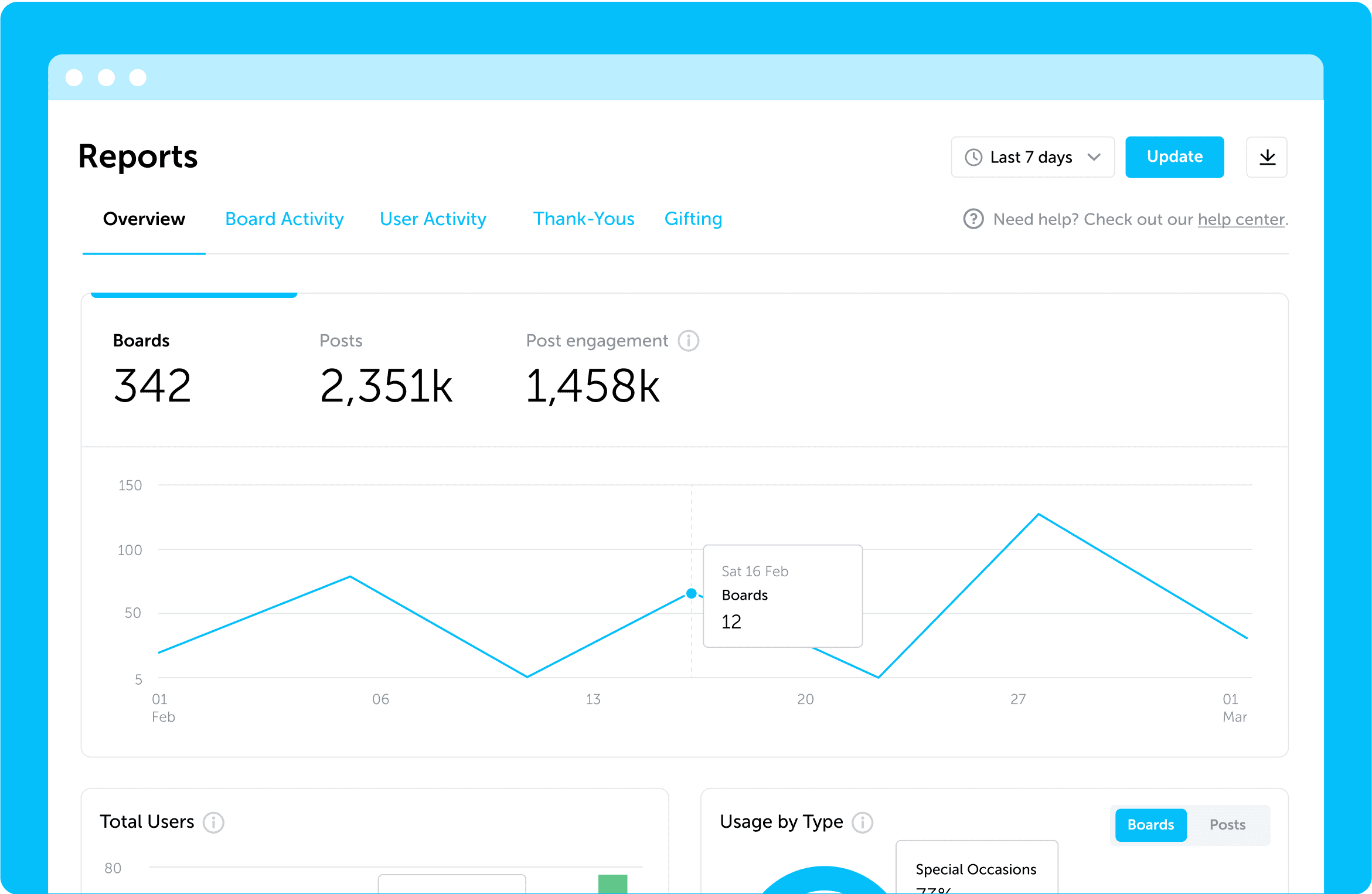Click the question mark help icon
The image size is (1372, 894).
[x=973, y=219]
